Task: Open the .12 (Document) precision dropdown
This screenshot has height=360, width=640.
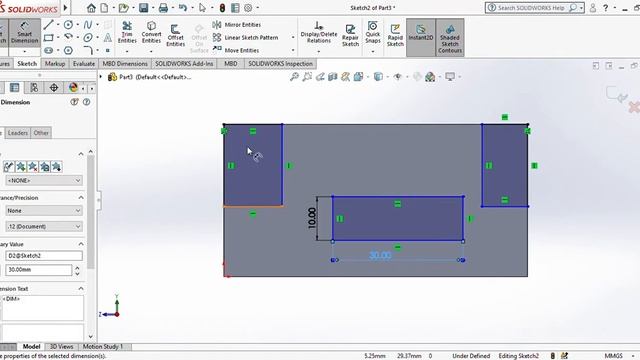Action: [x=44, y=227]
